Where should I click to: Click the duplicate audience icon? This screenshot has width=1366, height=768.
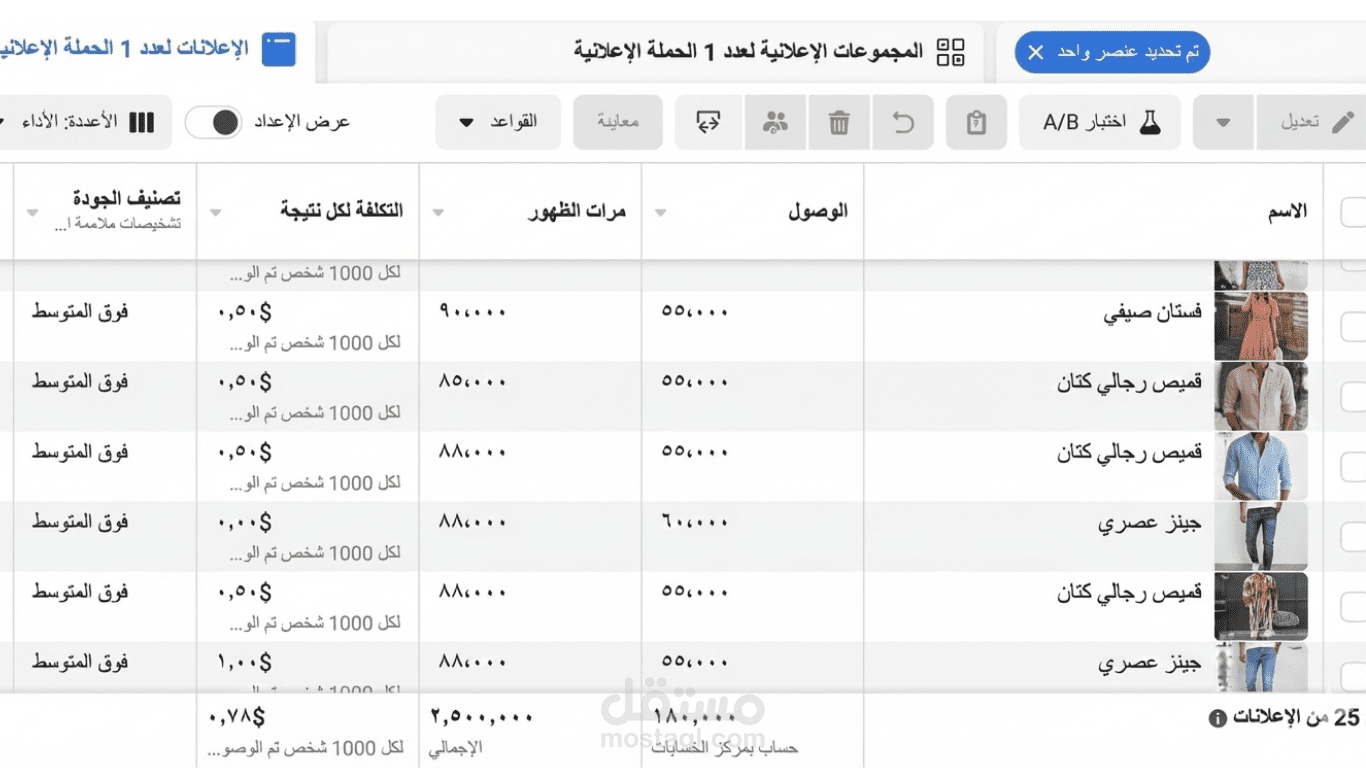(775, 122)
